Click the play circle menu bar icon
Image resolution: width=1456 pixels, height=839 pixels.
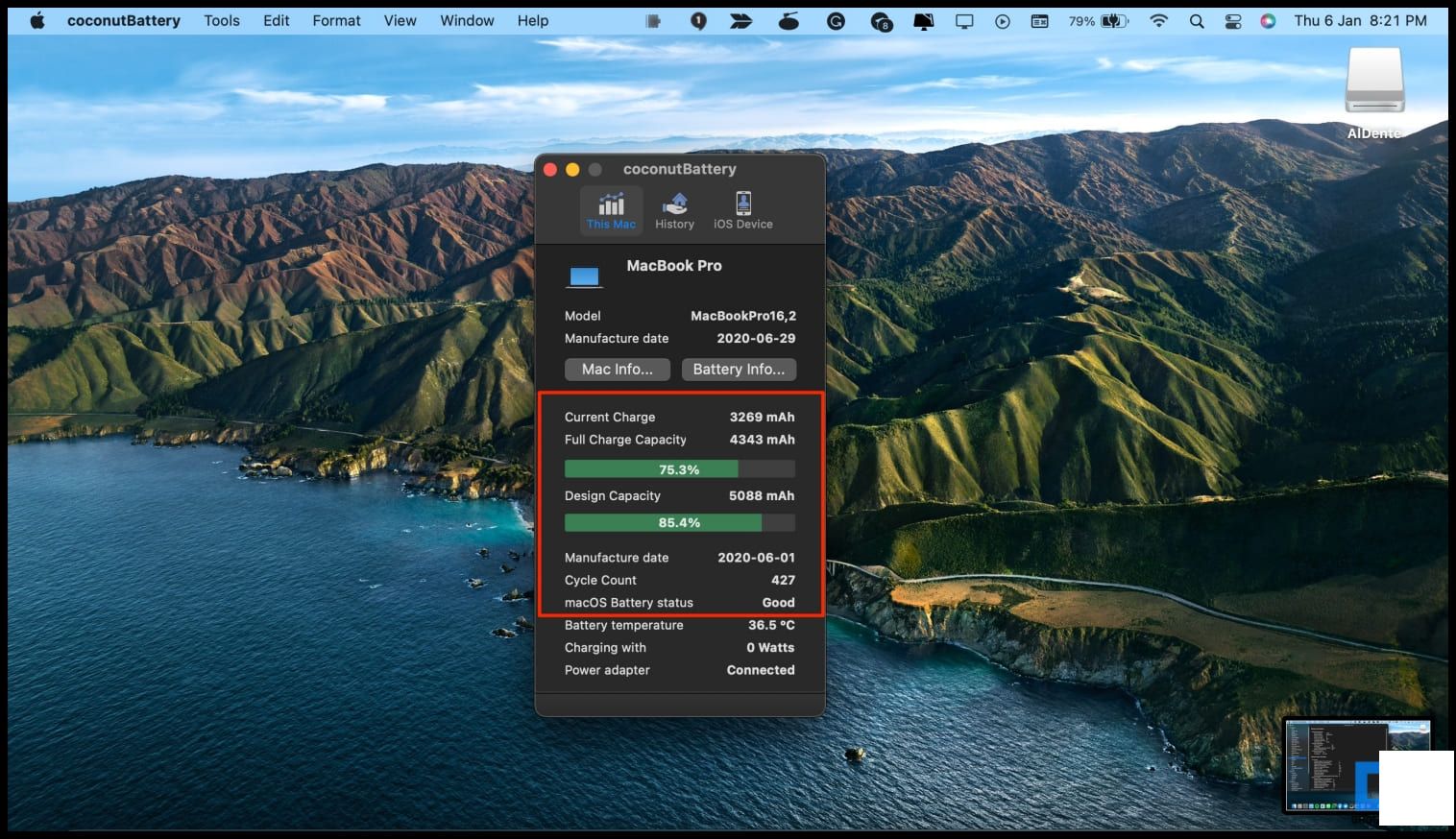tap(1003, 20)
